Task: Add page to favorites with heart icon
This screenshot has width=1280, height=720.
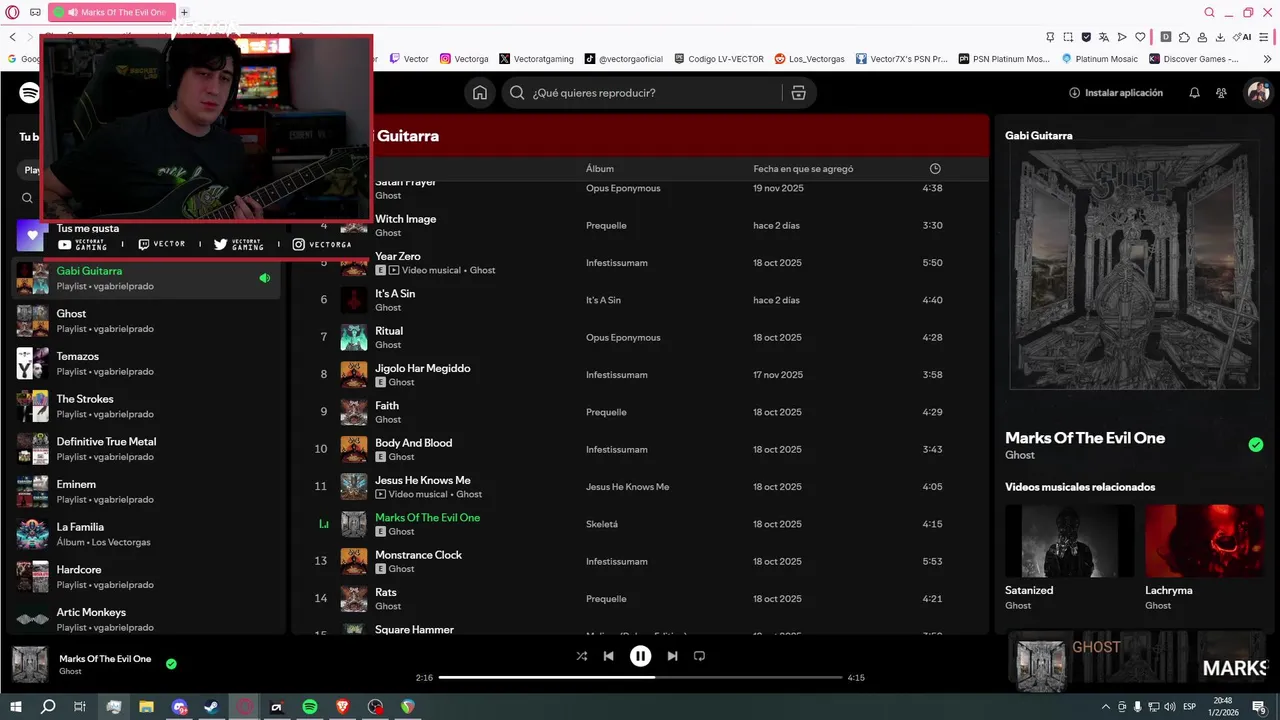Action: click(x=1141, y=37)
